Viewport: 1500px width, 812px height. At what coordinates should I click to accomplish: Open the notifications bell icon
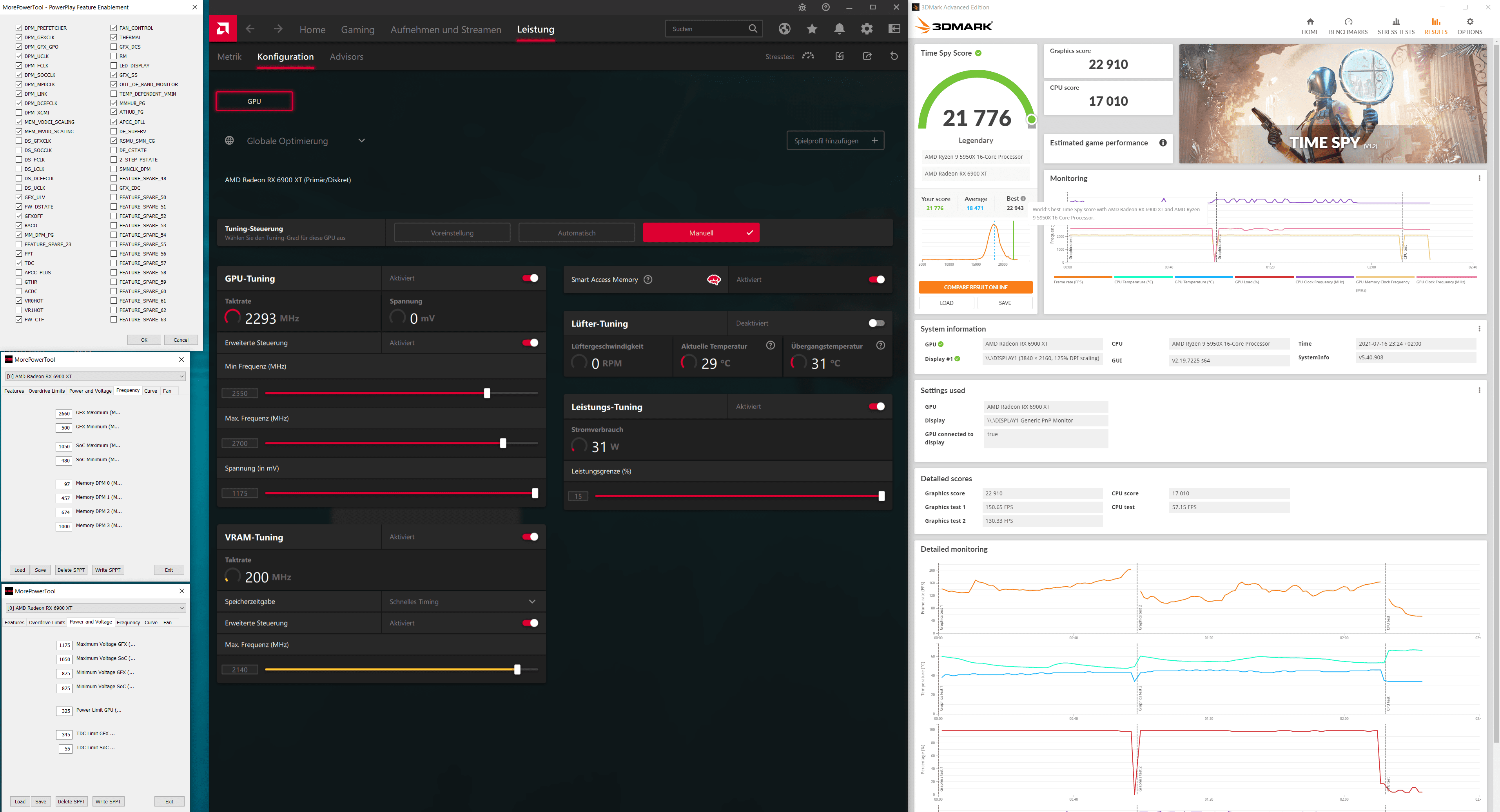[x=839, y=29]
